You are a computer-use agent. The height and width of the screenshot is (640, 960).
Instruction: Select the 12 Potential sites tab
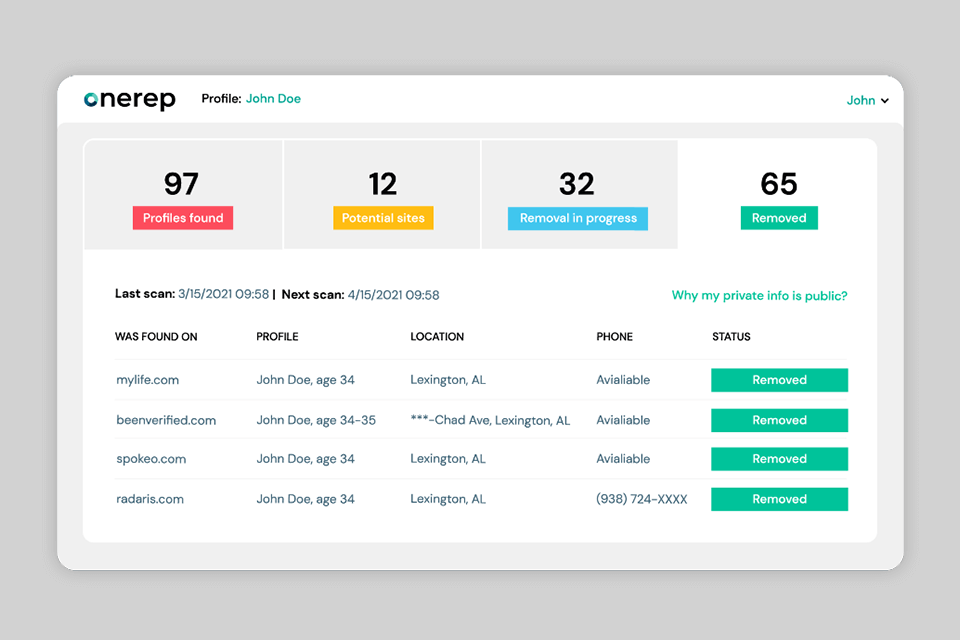382,195
